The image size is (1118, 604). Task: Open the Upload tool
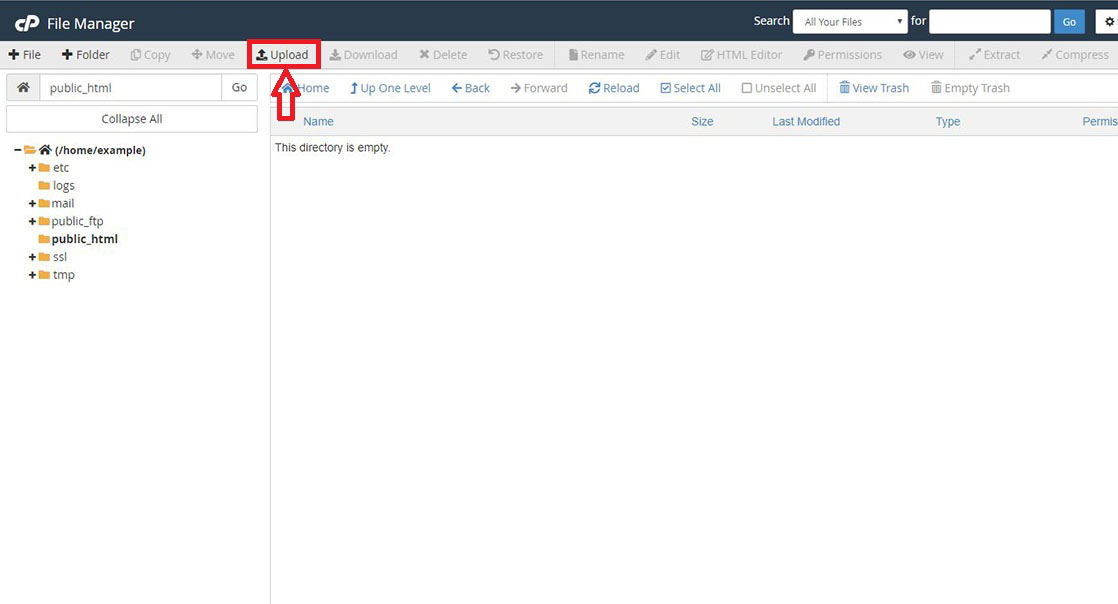click(283, 55)
